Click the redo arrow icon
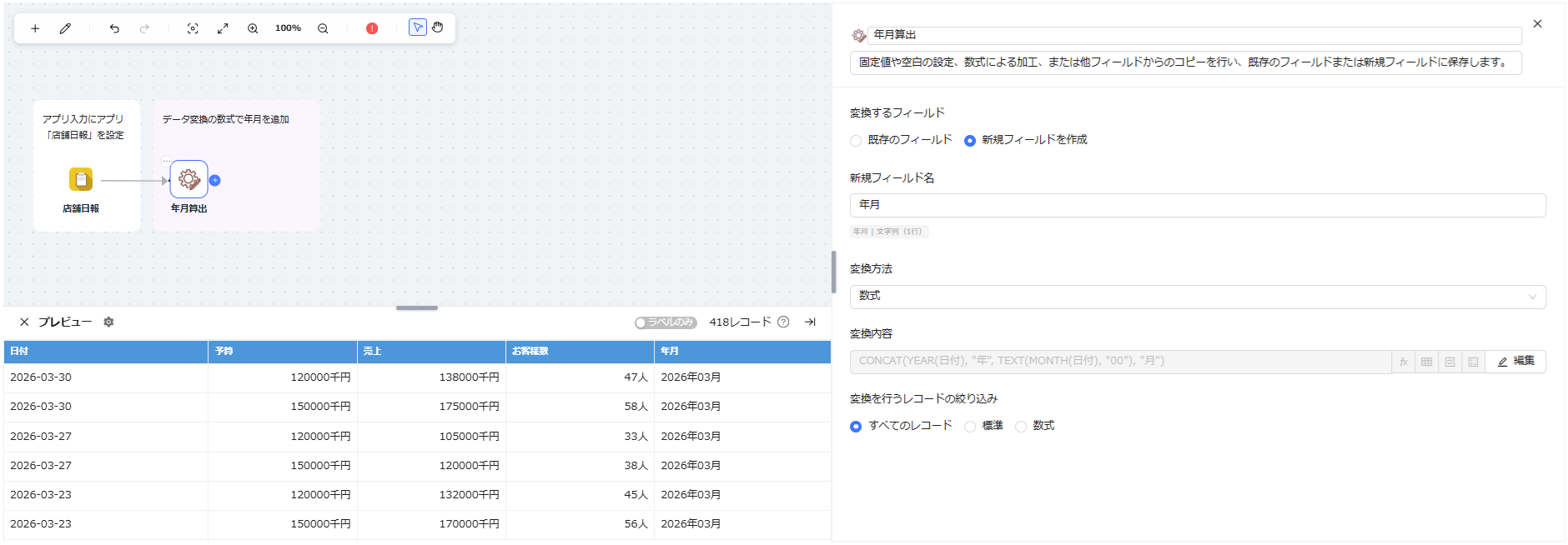This screenshot has height=545, width=1568. coord(144,28)
